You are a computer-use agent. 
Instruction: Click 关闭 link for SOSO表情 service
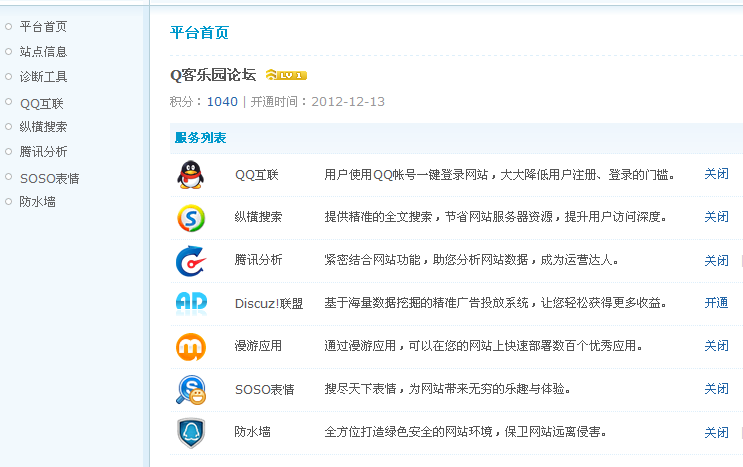point(716,389)
